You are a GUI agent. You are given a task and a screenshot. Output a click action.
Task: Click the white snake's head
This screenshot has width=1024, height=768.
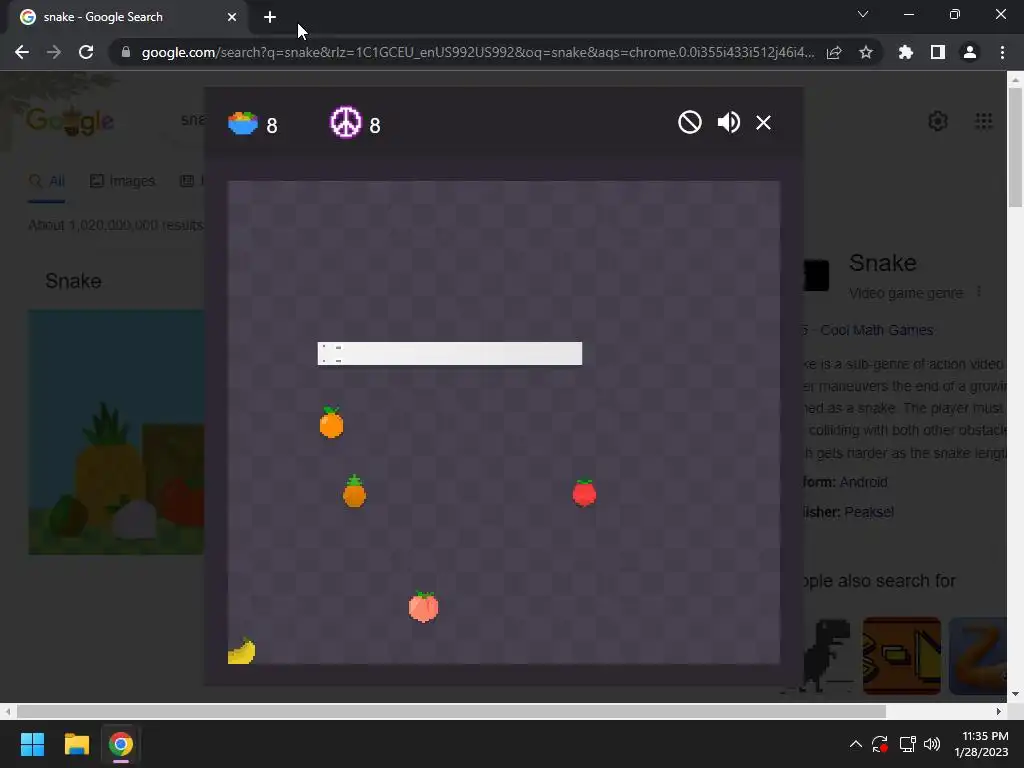tap(331, 353)
